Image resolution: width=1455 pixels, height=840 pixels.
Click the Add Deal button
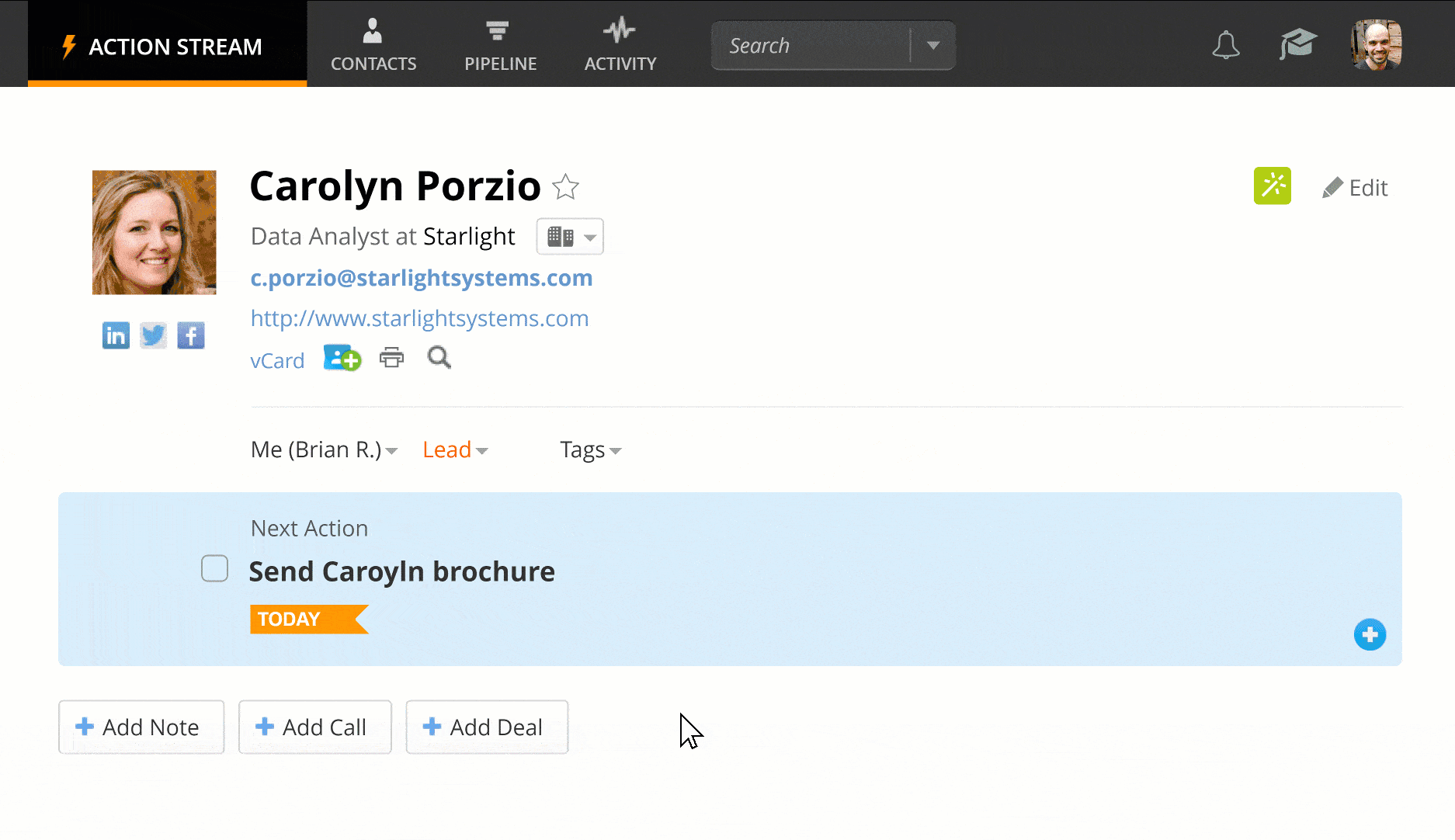point(487,727)
